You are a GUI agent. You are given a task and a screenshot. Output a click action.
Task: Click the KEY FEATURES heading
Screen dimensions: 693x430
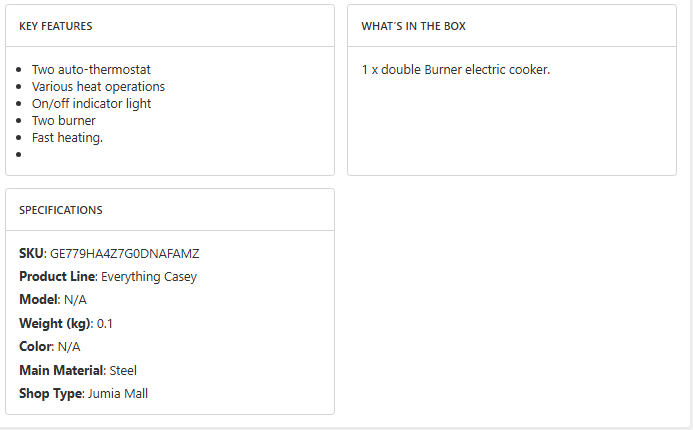point(56,26)
